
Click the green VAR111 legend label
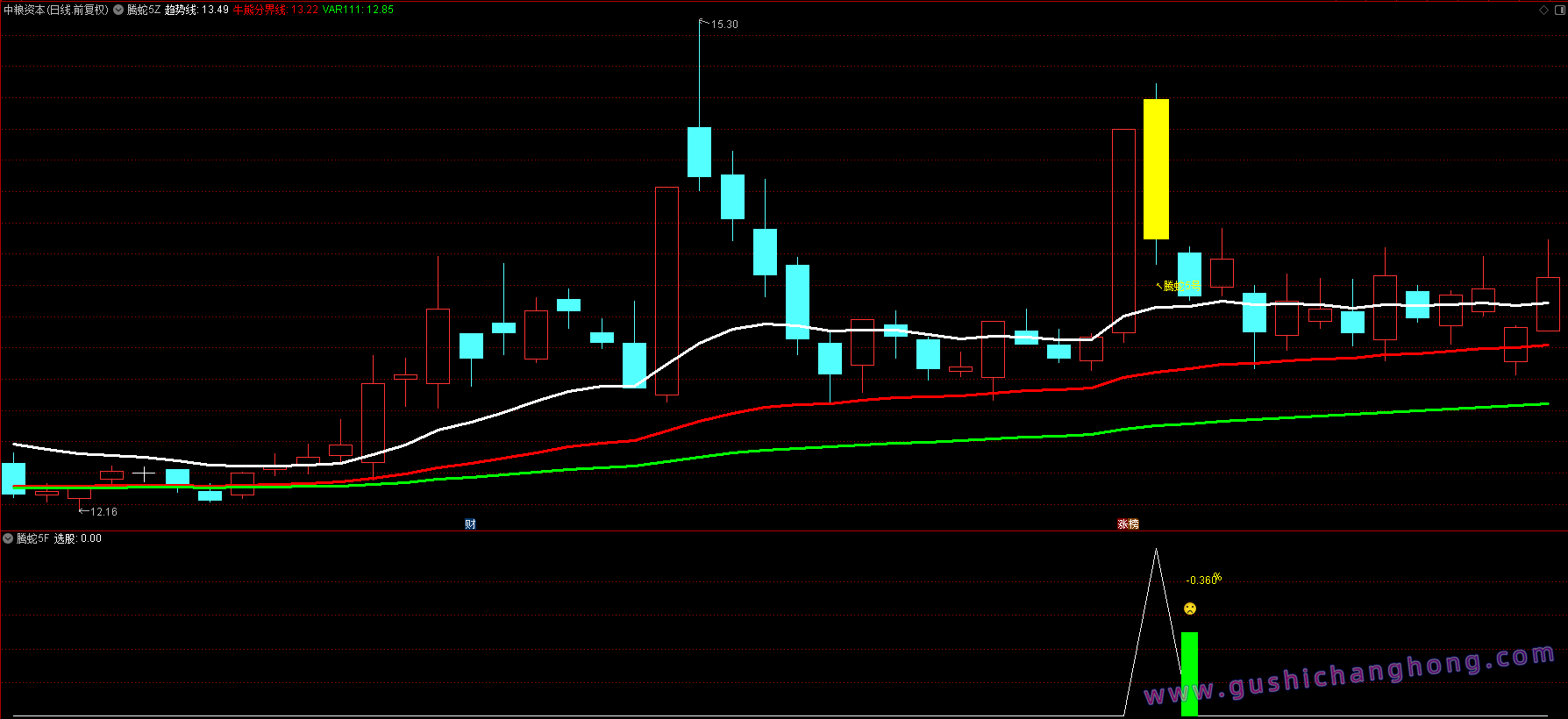tap(358, 10)
